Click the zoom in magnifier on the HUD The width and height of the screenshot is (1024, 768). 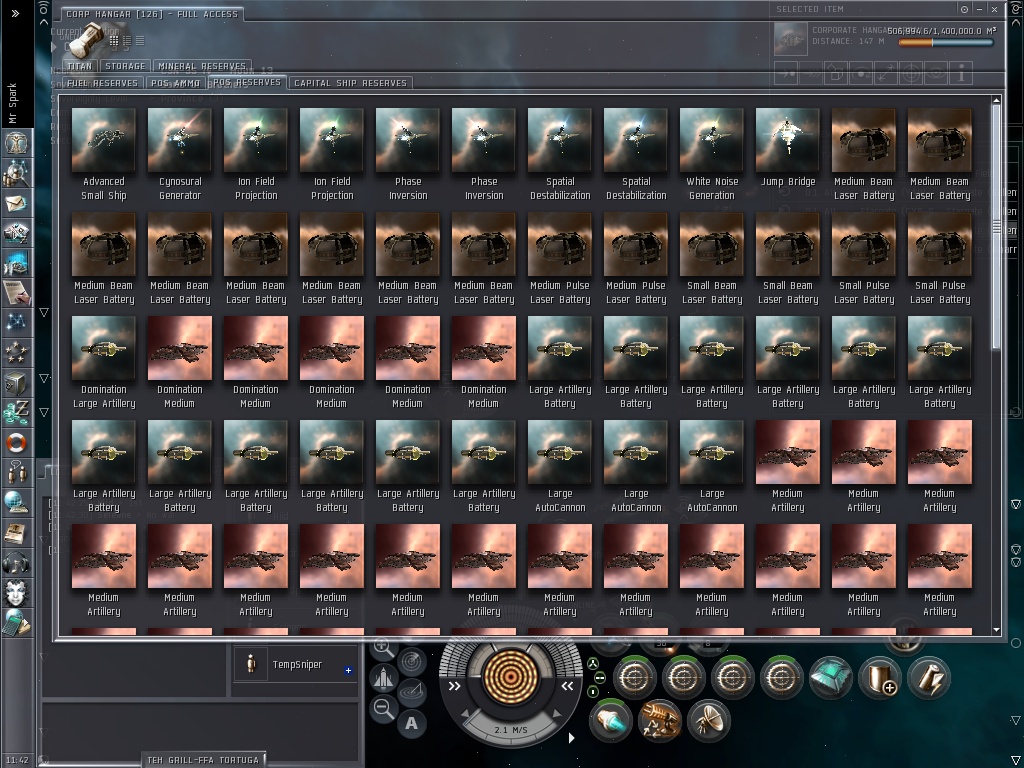click(383, 648)
